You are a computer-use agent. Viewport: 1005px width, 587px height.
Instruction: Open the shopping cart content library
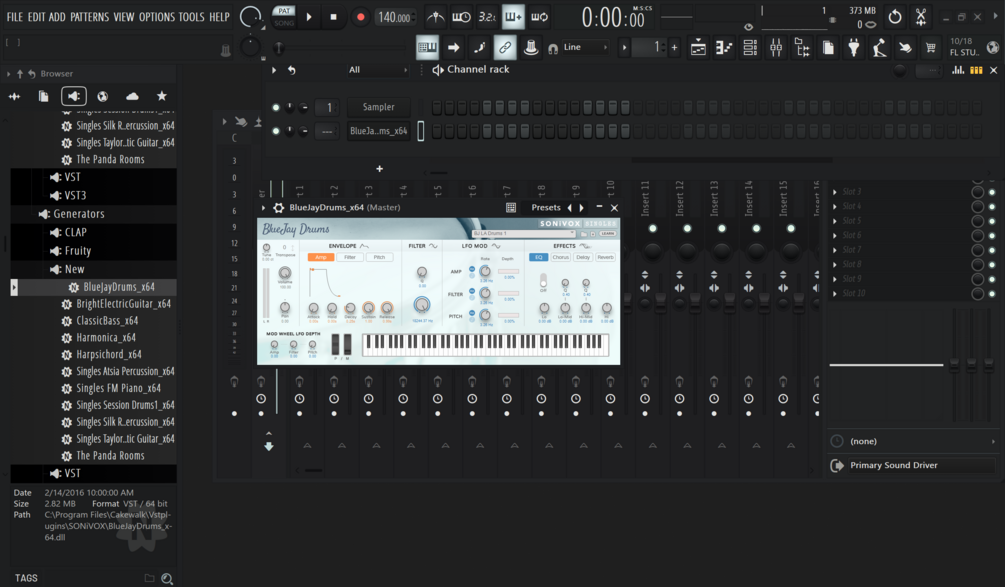tap(931, 47)
